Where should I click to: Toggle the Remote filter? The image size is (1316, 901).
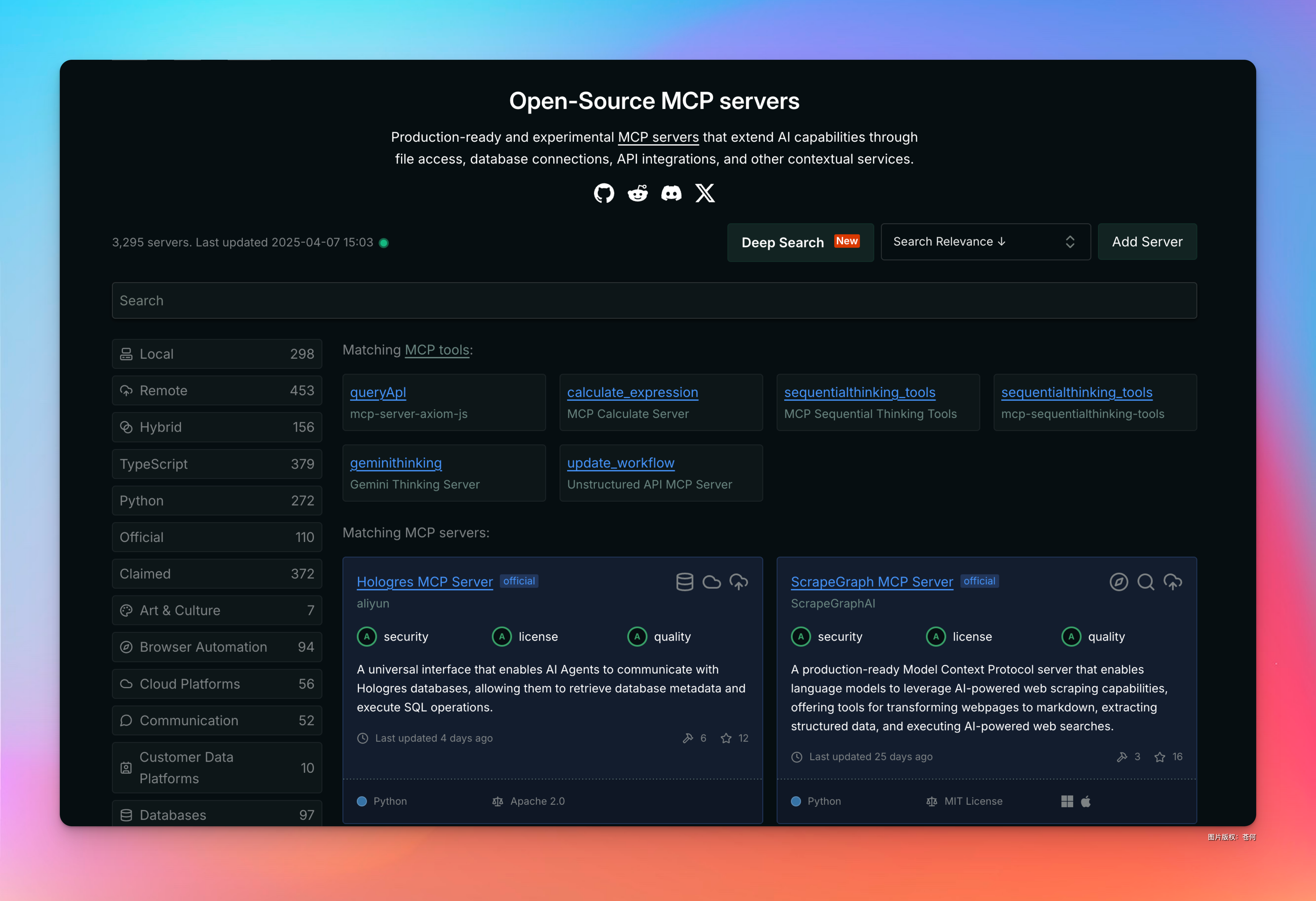217,390
